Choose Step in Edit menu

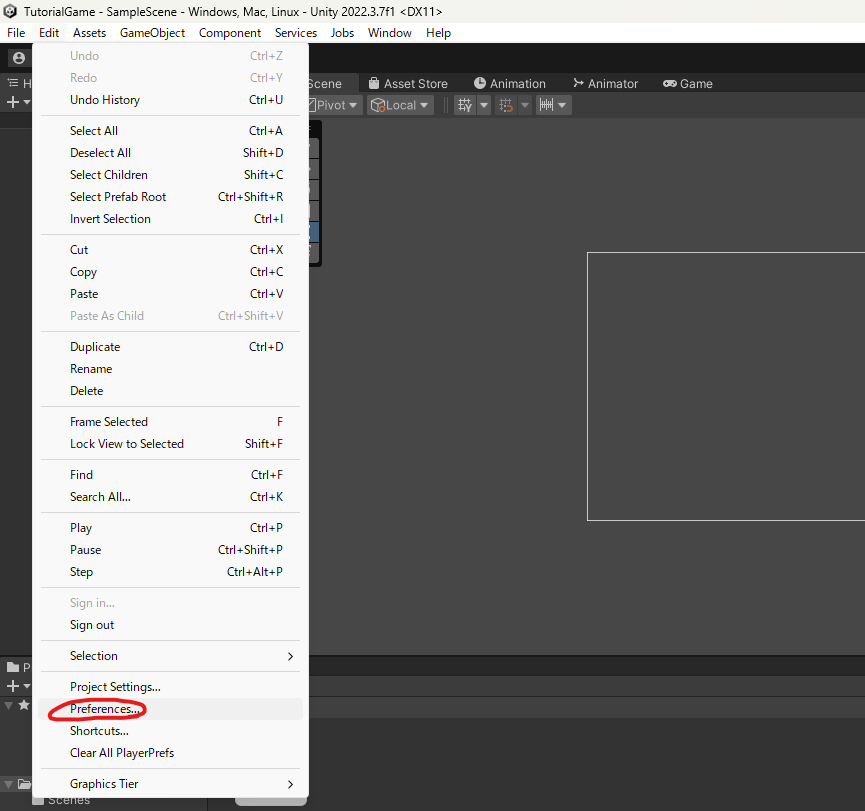[170, 572]
